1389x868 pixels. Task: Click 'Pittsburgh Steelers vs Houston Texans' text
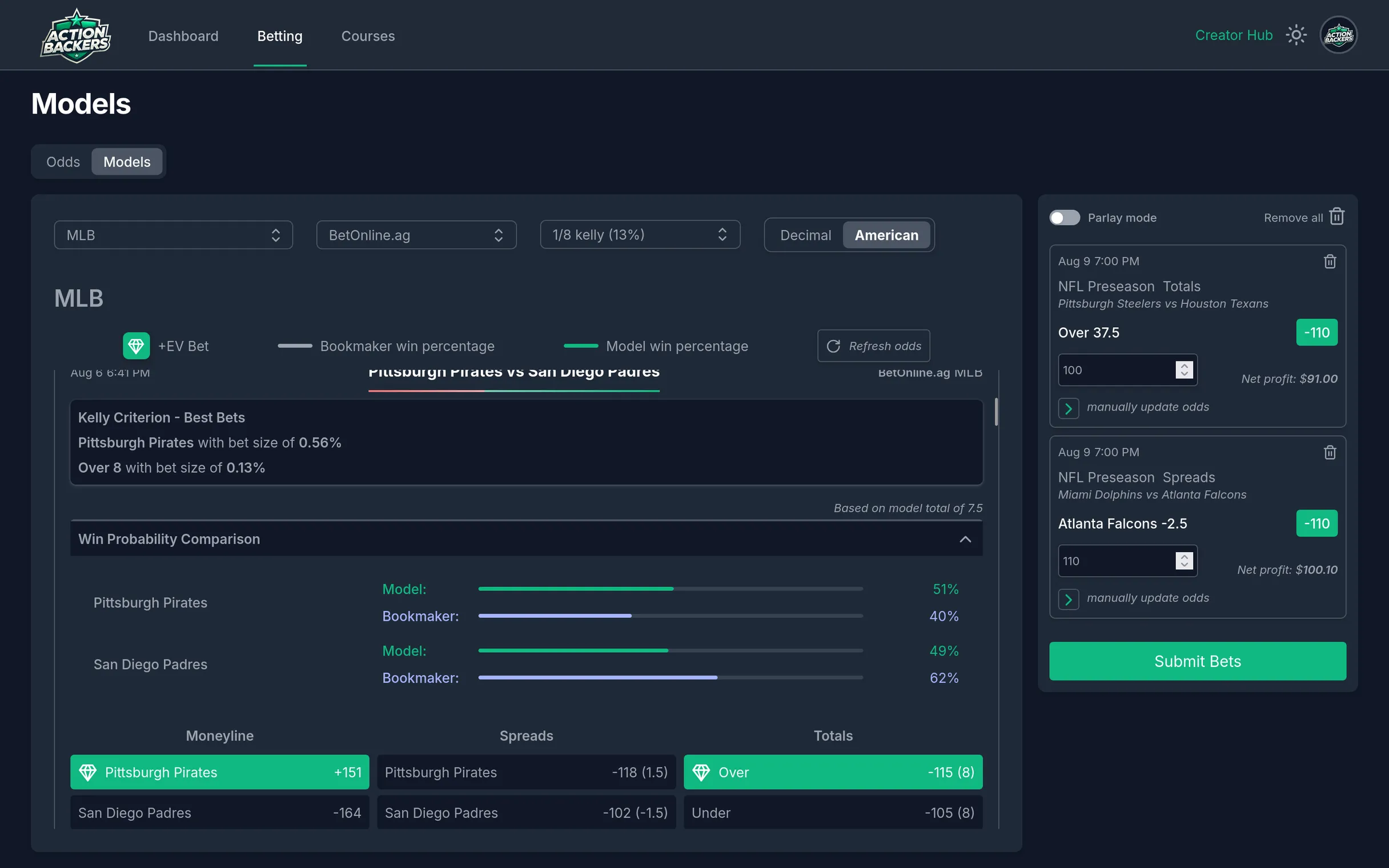[1163, 304]
